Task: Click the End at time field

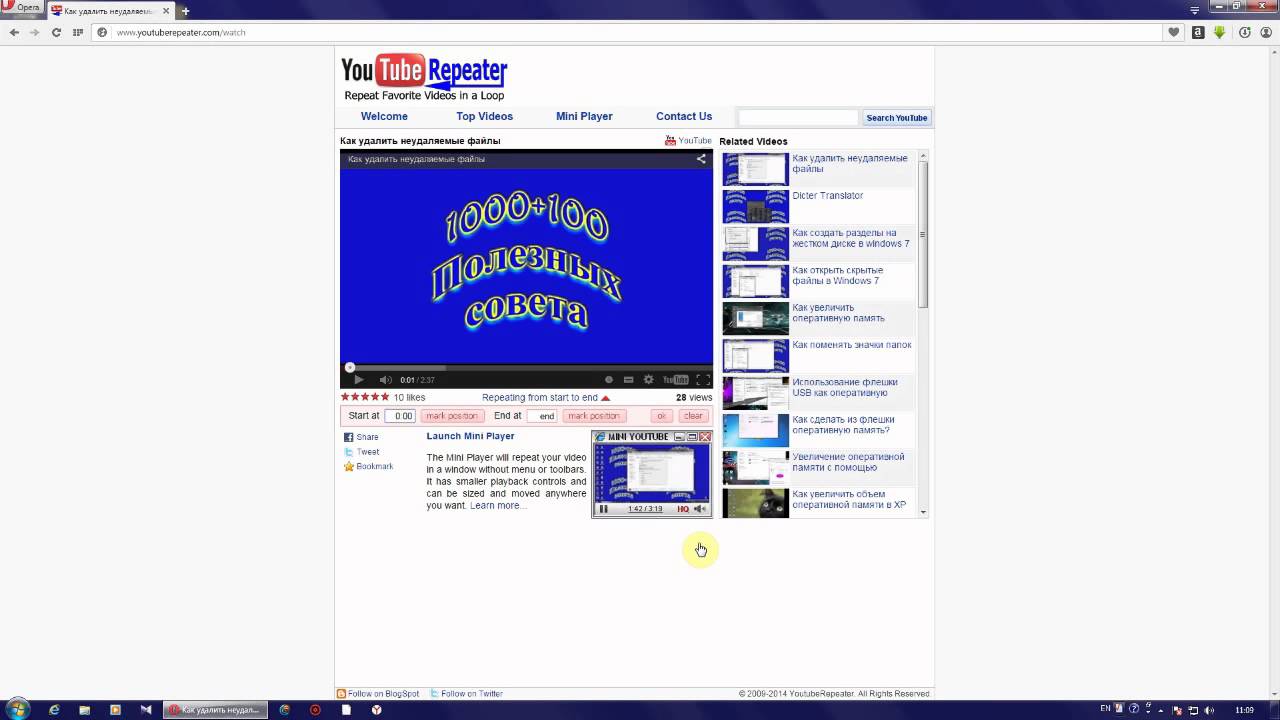Action: click(542, 416)
